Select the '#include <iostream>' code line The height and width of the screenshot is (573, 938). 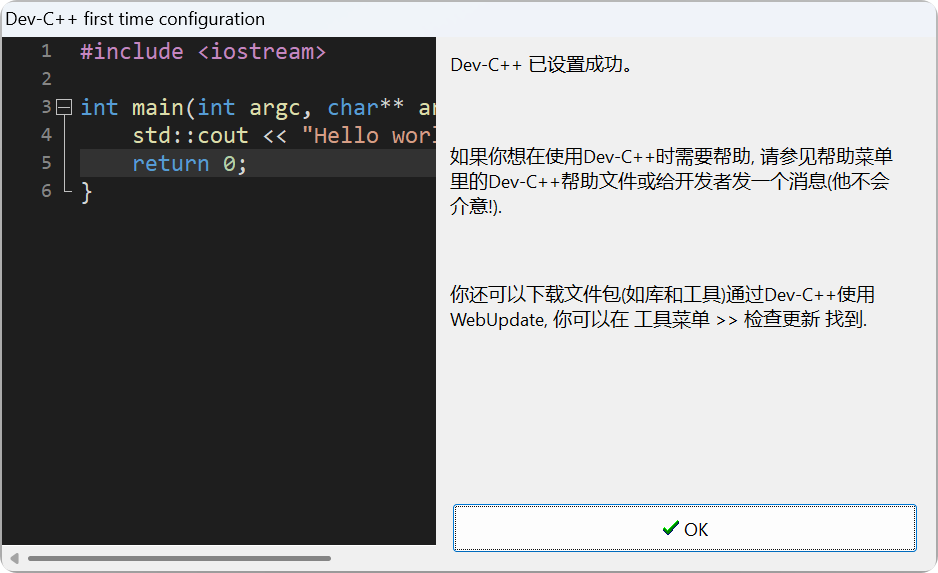click(203, 51)
